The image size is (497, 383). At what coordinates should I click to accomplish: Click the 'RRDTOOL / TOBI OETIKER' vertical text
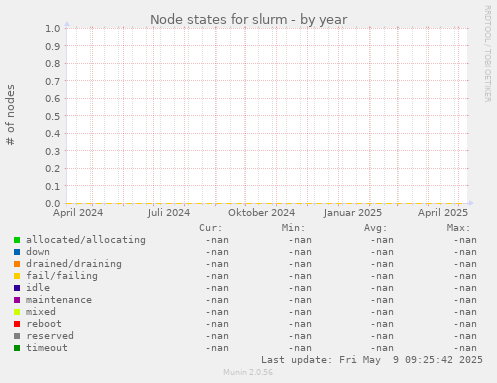(487, 54)
